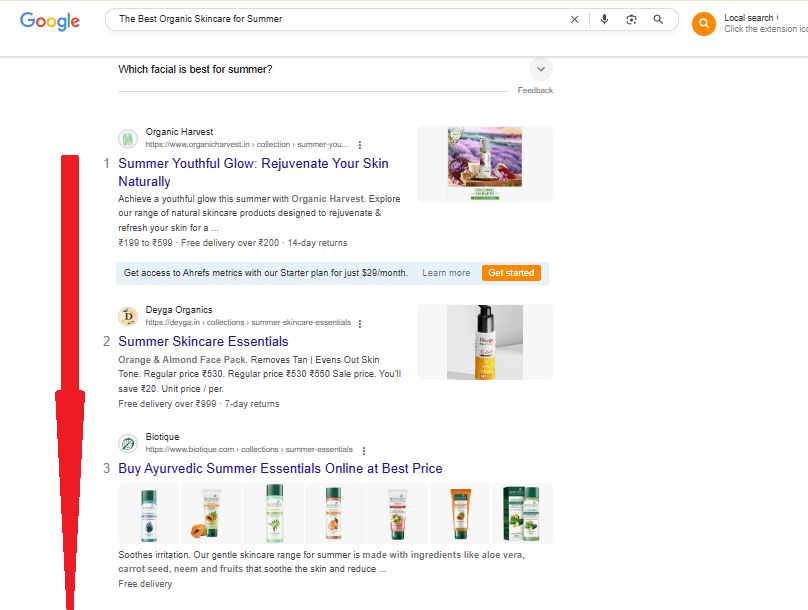
Task: Open Deyga Organics site favicon
Action: coord(128,316)
